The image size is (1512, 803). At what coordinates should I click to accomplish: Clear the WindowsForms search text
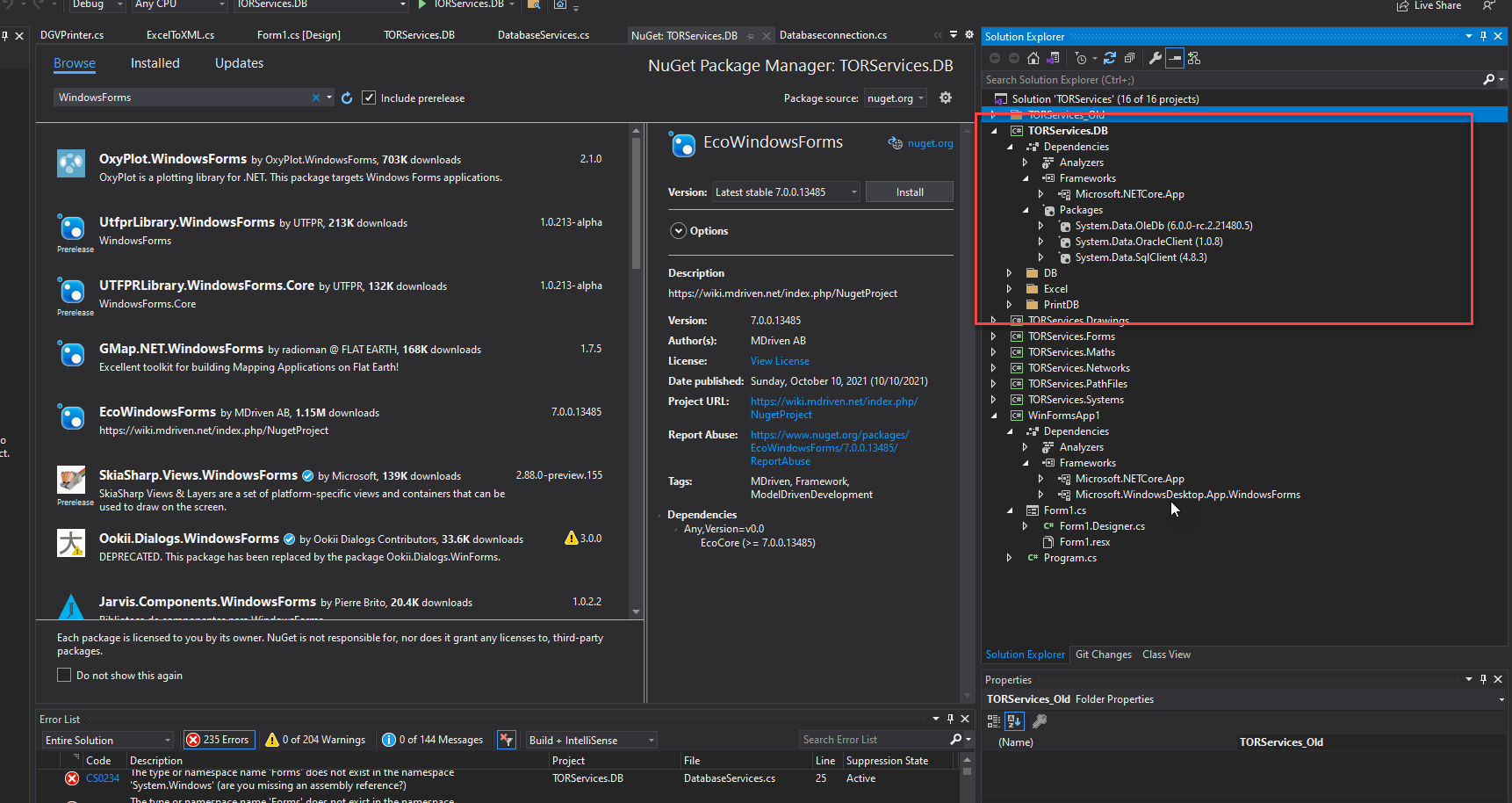(316, 98)
